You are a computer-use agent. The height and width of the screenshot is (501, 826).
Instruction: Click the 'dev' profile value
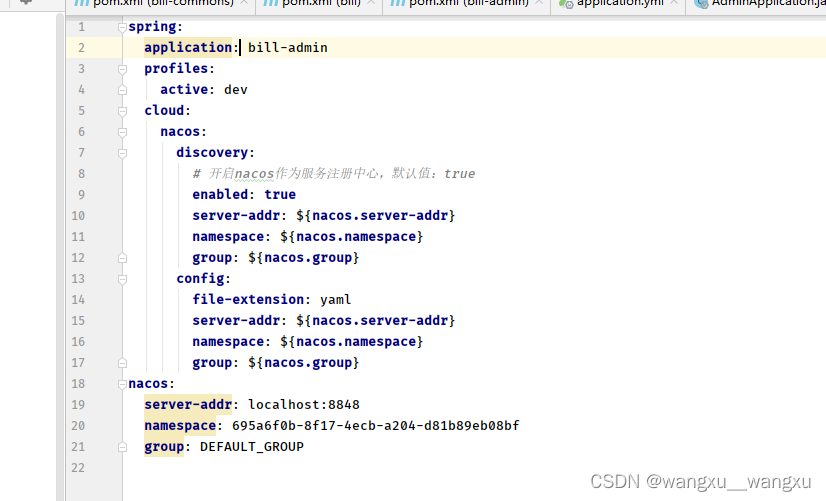pos(235,90)
